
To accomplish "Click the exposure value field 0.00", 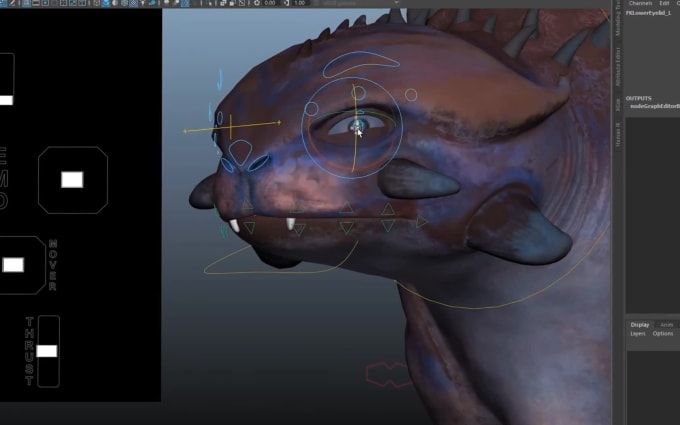I will coord(270,3).
